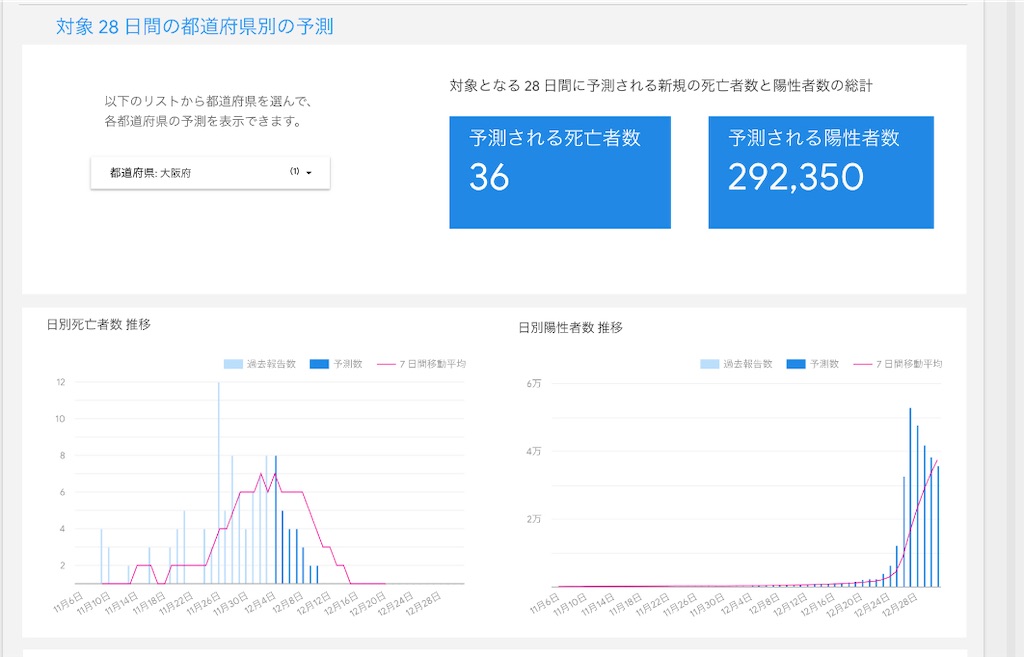Click the 11月6日 label on deaths chart

tap(68, 601)
